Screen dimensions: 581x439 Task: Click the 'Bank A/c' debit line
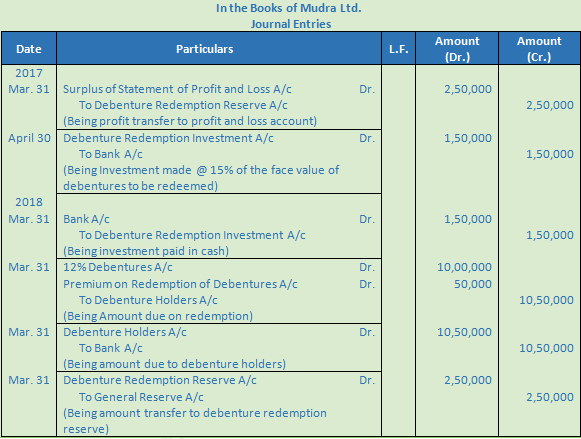tap(86, 219)
